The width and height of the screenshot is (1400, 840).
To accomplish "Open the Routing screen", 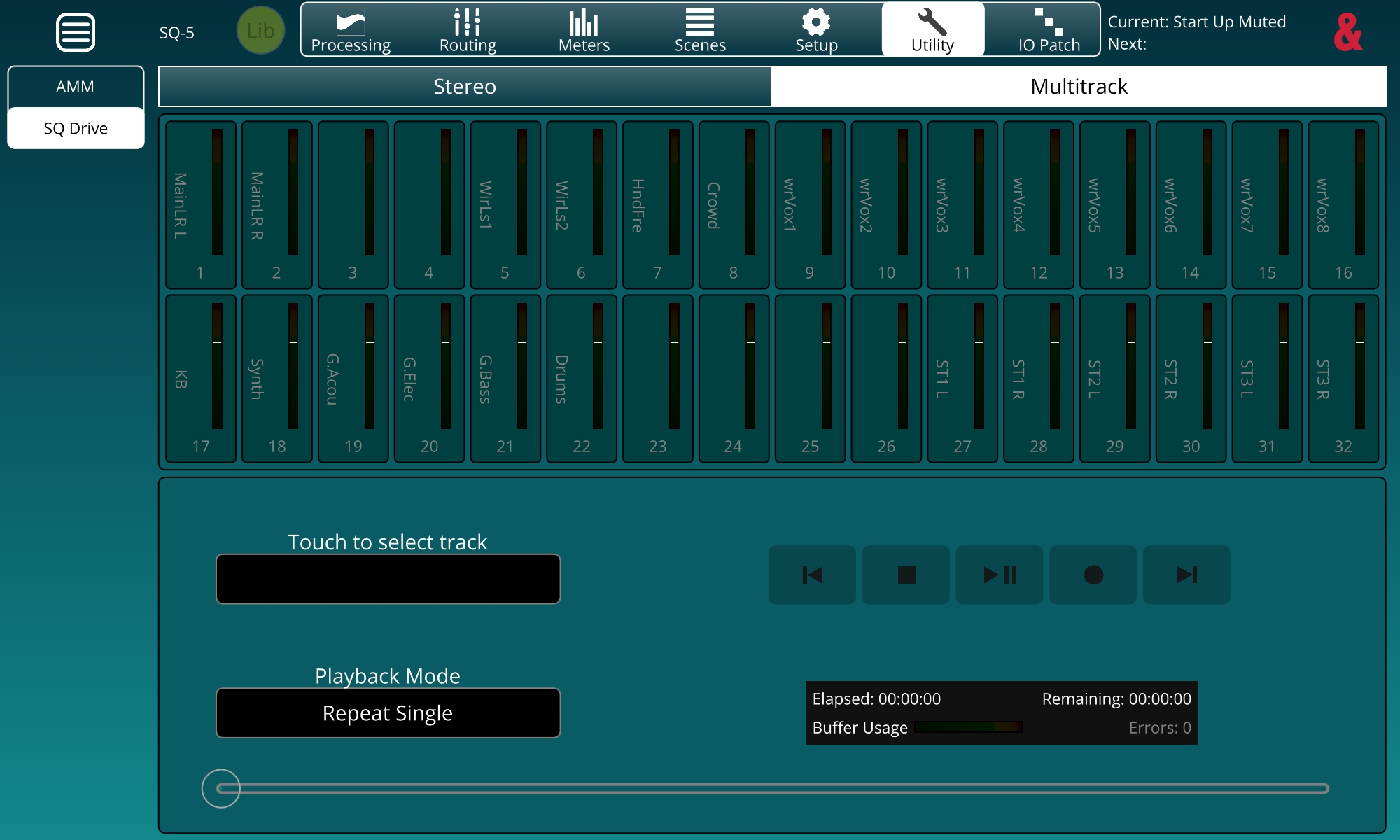I will click(467, 31).
